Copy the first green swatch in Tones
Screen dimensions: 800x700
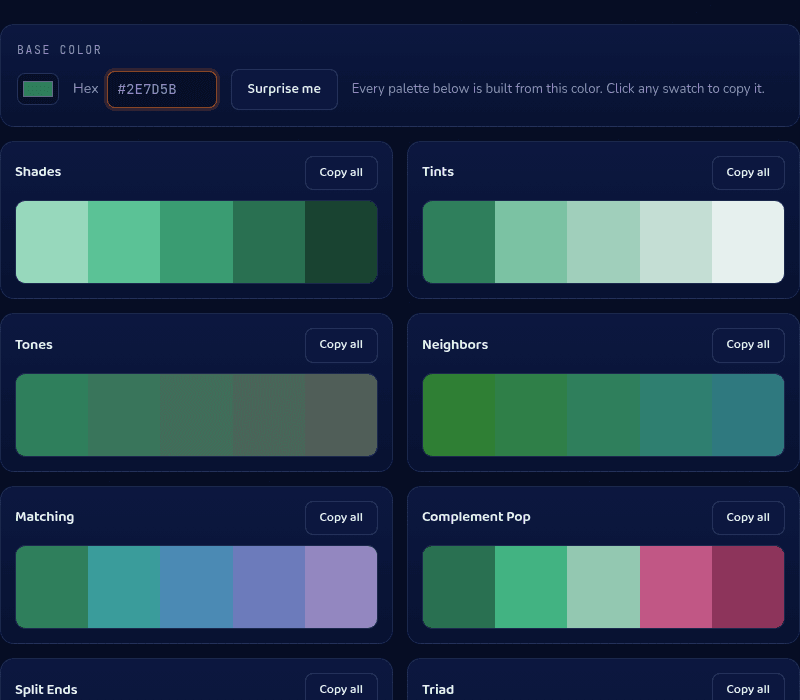[x=52, y=415]
